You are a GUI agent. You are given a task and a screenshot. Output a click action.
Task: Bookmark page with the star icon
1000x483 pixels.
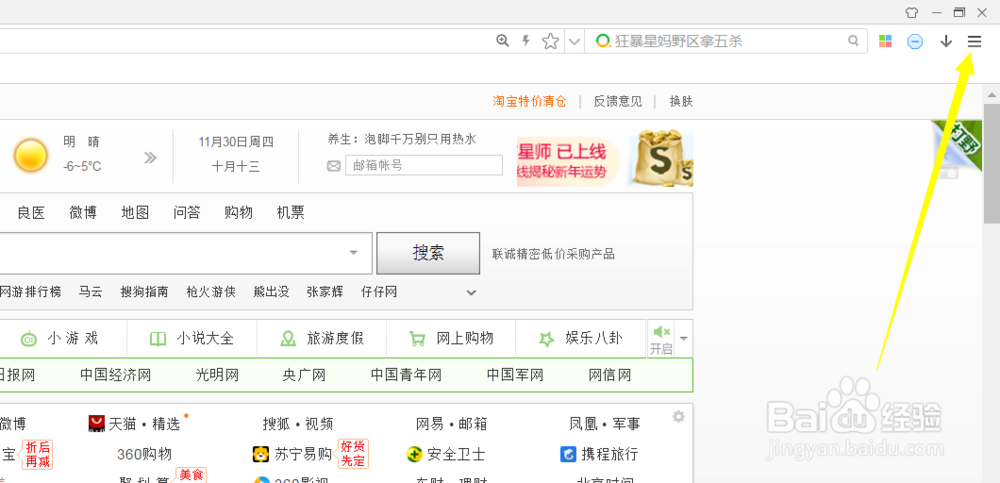550,41
